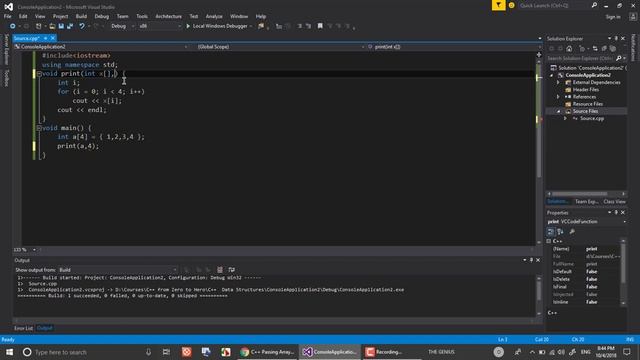Screen dimensions: 640x360
Task: Select the Resource Files folder
Action: click(587, 104)
